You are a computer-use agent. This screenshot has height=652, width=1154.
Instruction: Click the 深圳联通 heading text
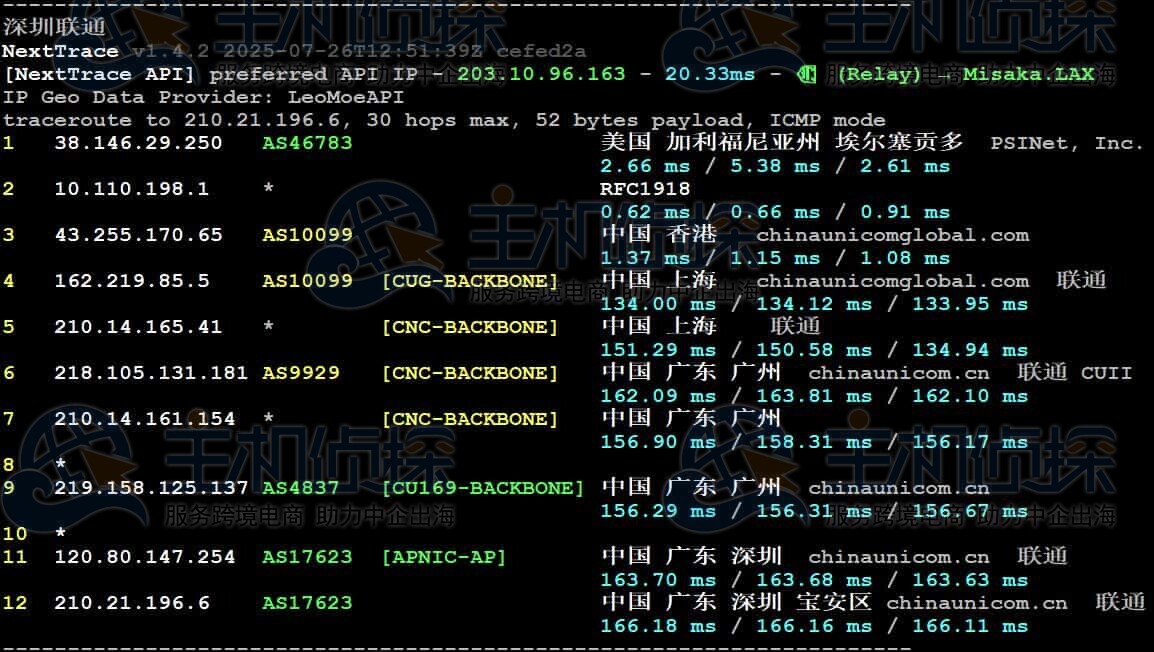click(54, 27)
